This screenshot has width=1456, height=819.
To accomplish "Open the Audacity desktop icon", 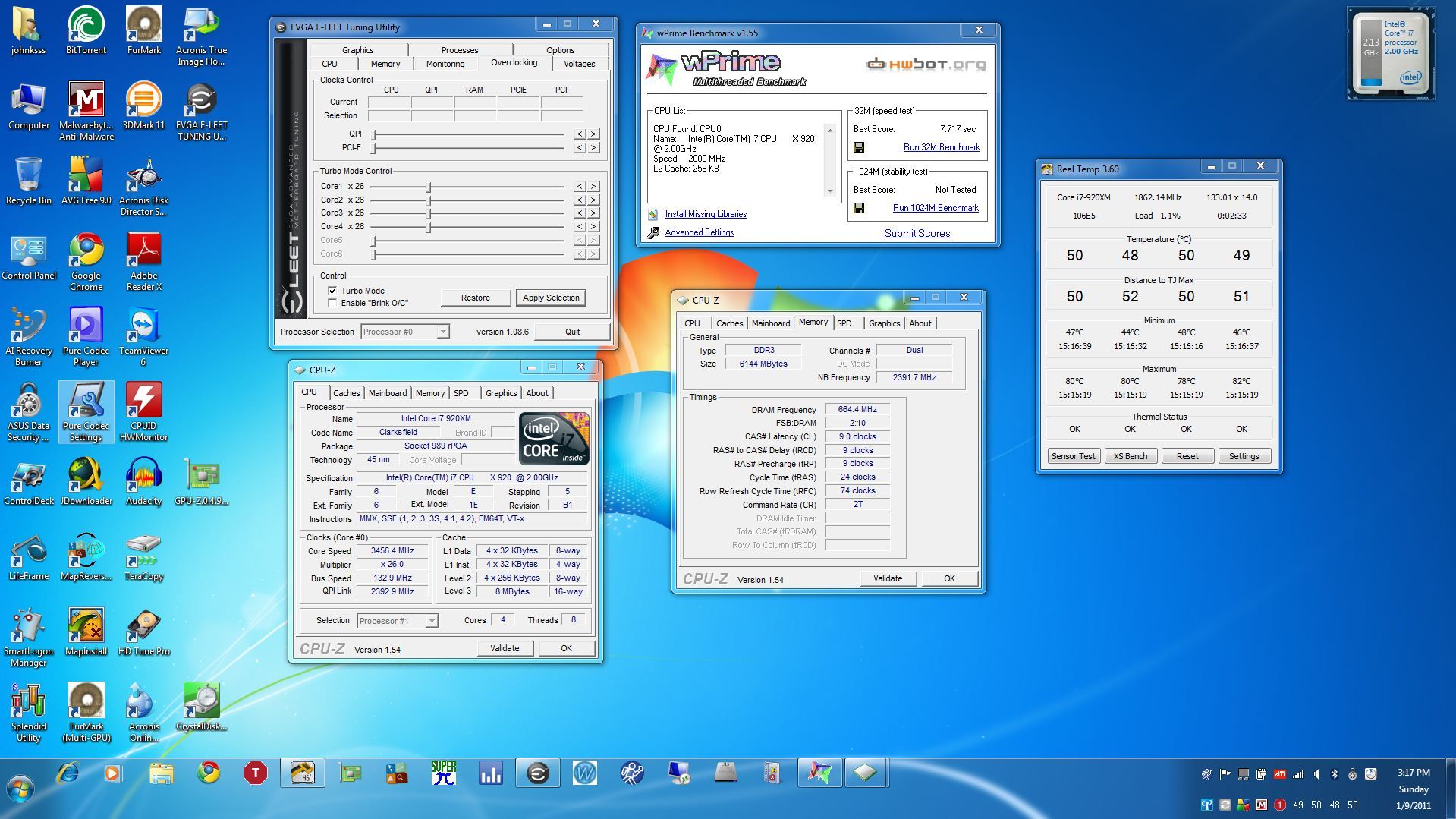I will (143, 481).
